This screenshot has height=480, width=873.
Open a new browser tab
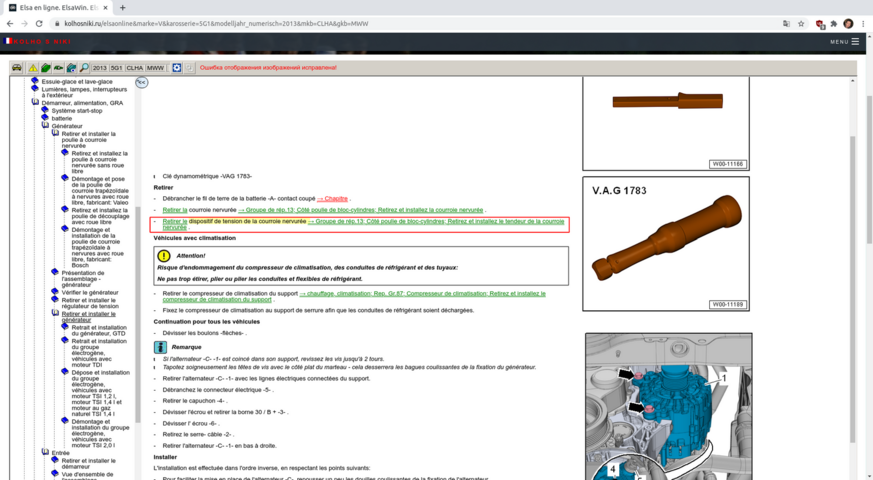click(x=122, y=8)
